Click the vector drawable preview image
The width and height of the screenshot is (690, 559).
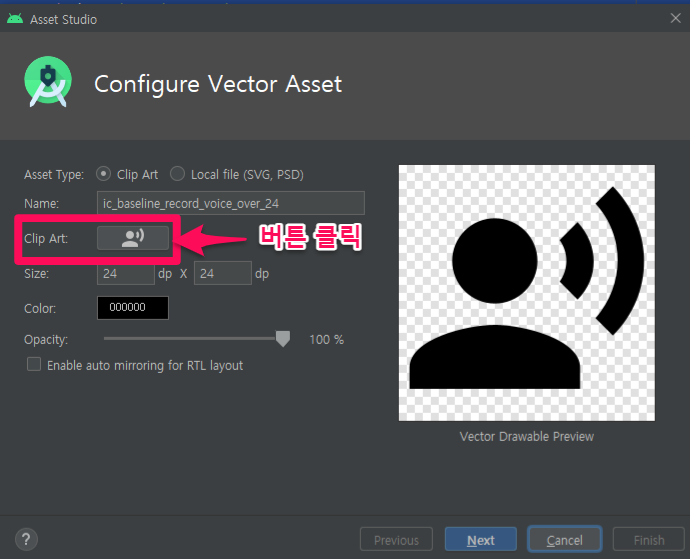pyautogui.click(x=527, y=293)
